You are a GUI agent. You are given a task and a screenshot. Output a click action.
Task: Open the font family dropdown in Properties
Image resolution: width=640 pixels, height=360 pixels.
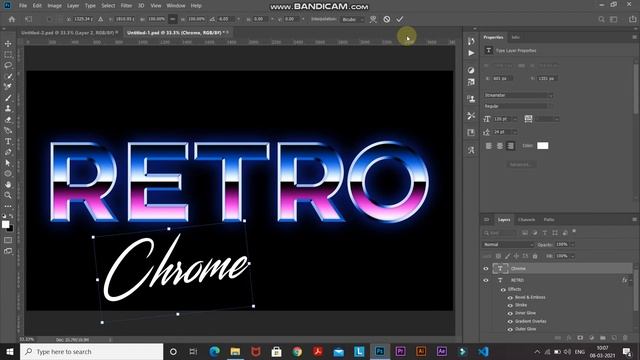pos(518,95)
